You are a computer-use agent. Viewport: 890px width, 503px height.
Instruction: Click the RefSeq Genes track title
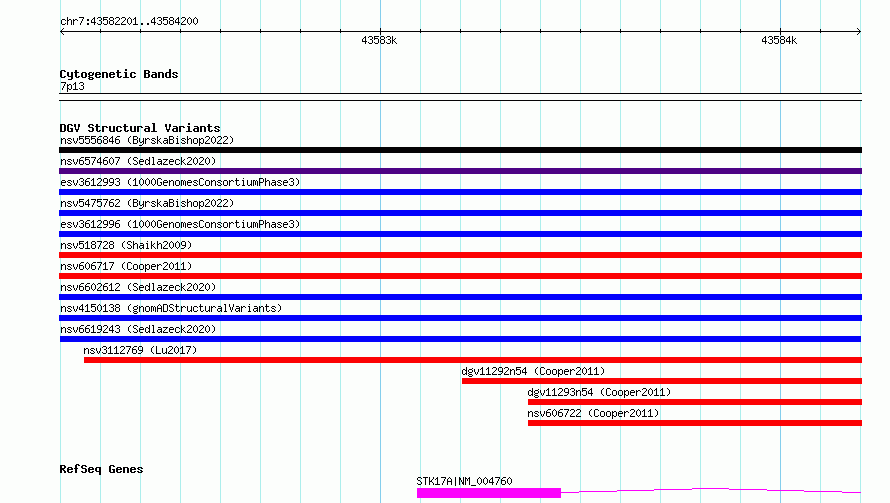coord(101,469)
